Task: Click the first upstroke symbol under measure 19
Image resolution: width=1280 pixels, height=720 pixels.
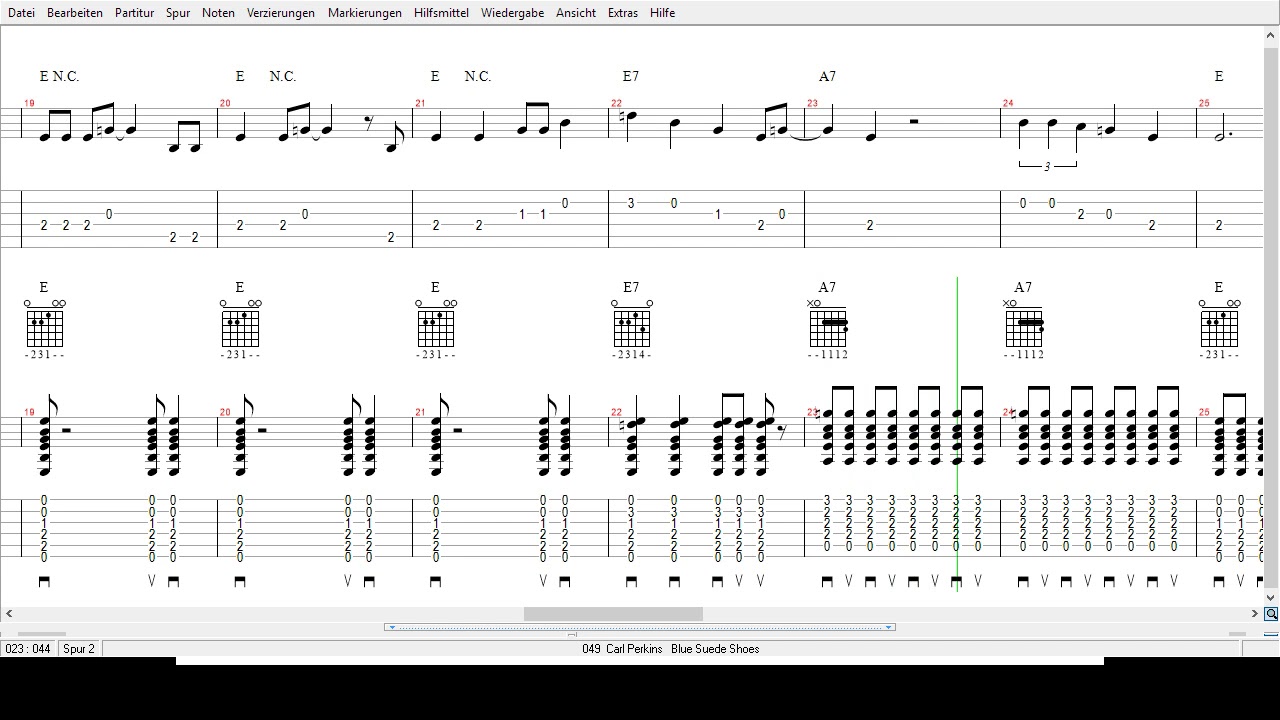Action: pos(152,581)
